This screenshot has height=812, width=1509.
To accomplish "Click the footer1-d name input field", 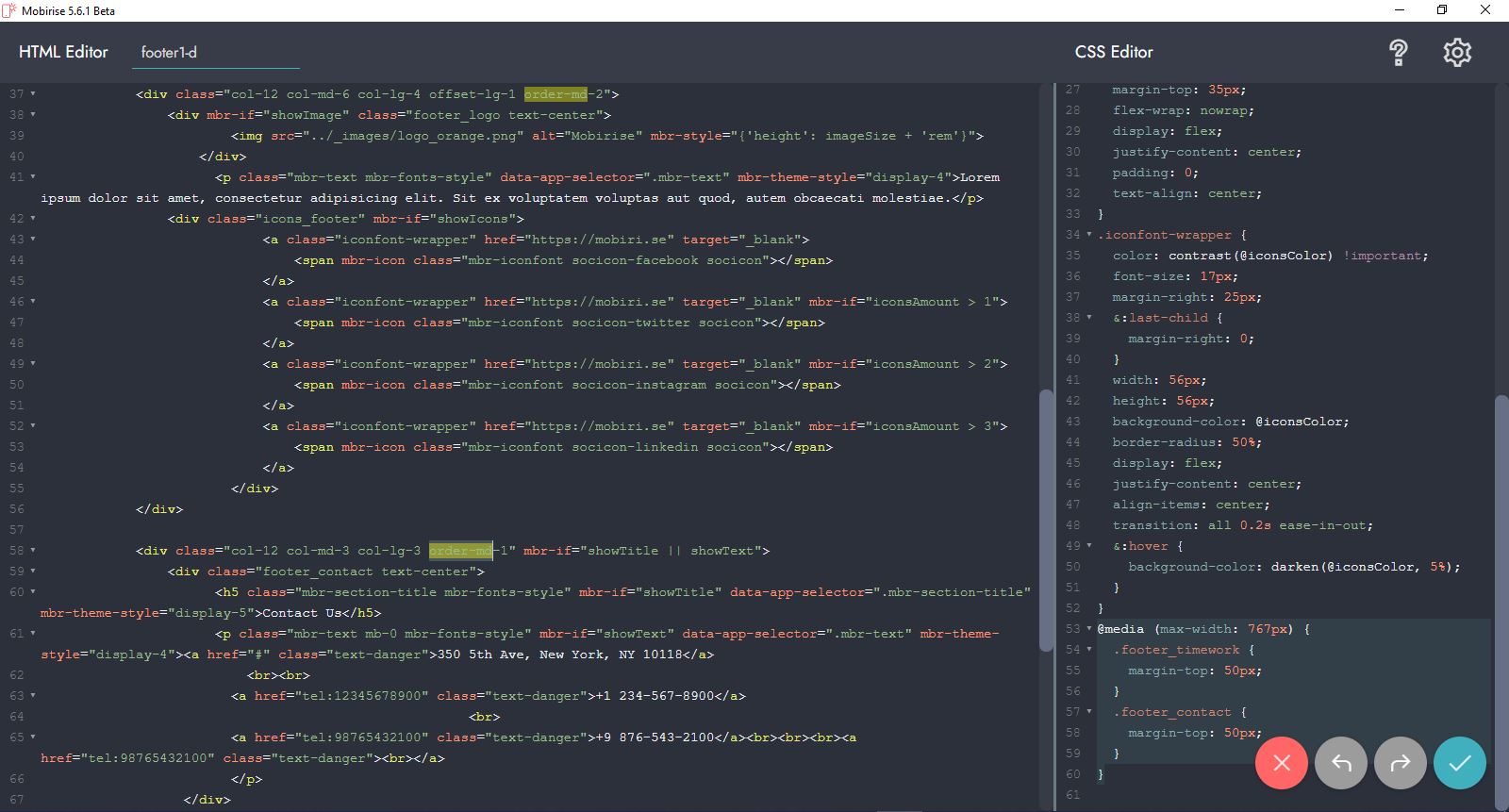I will click(216, 53).
